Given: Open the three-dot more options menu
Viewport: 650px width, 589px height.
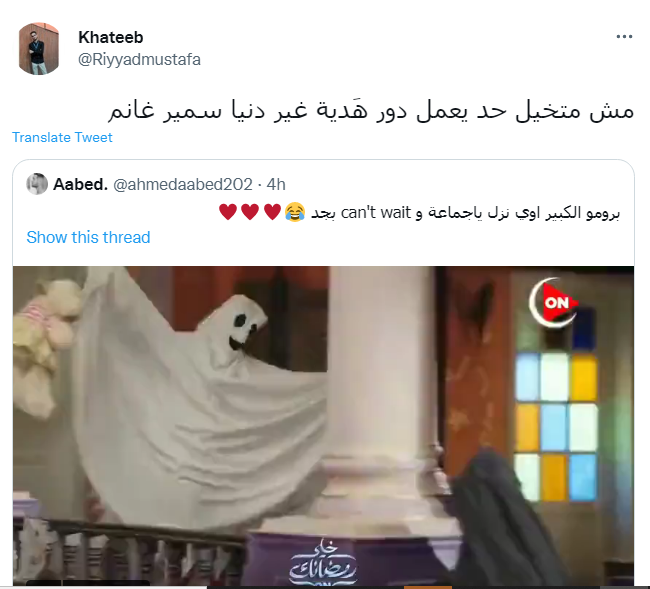Looking at the screenshot, I should 624,37.
